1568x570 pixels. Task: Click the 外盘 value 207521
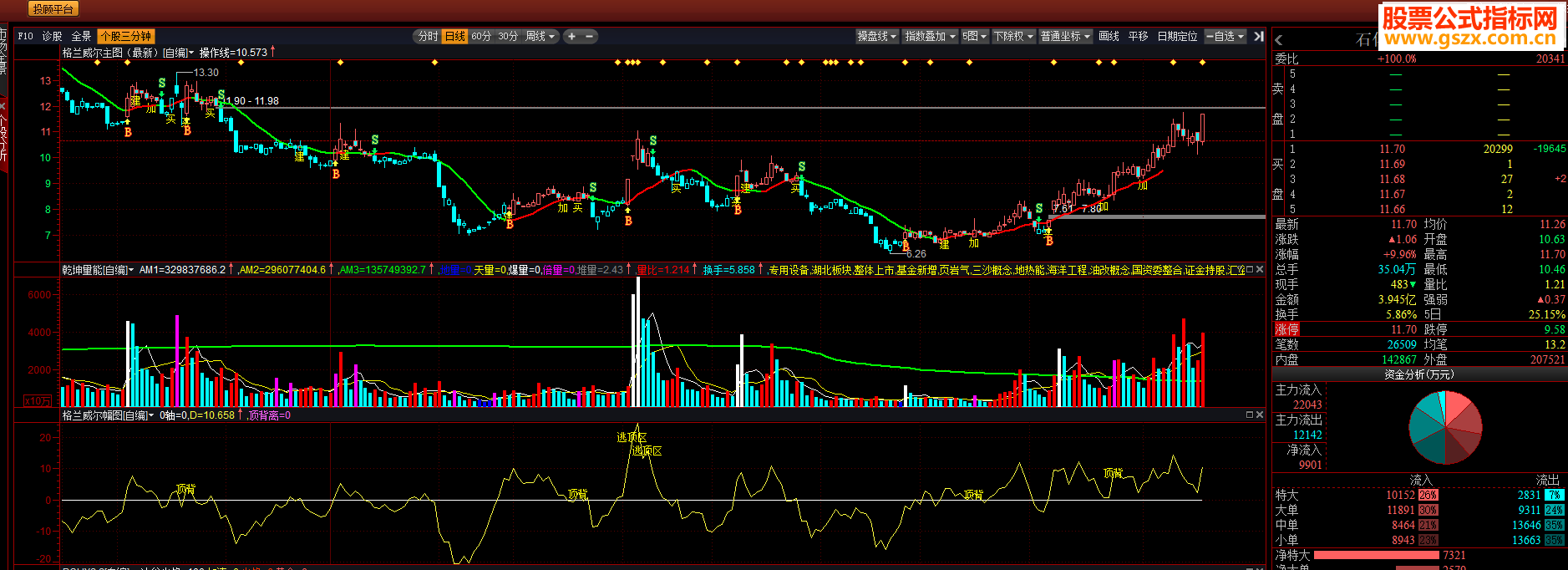pos(1548,359)
